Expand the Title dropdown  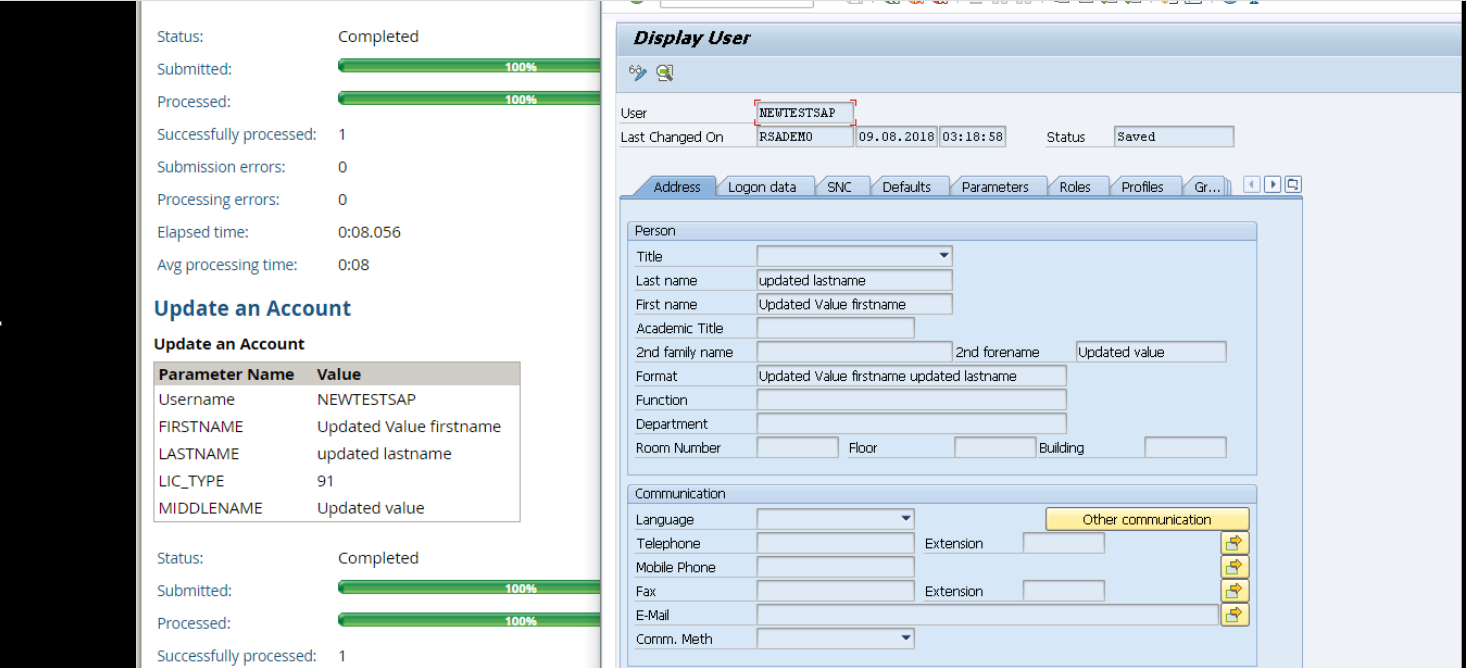pyautogui.click(x=943, y=256)
